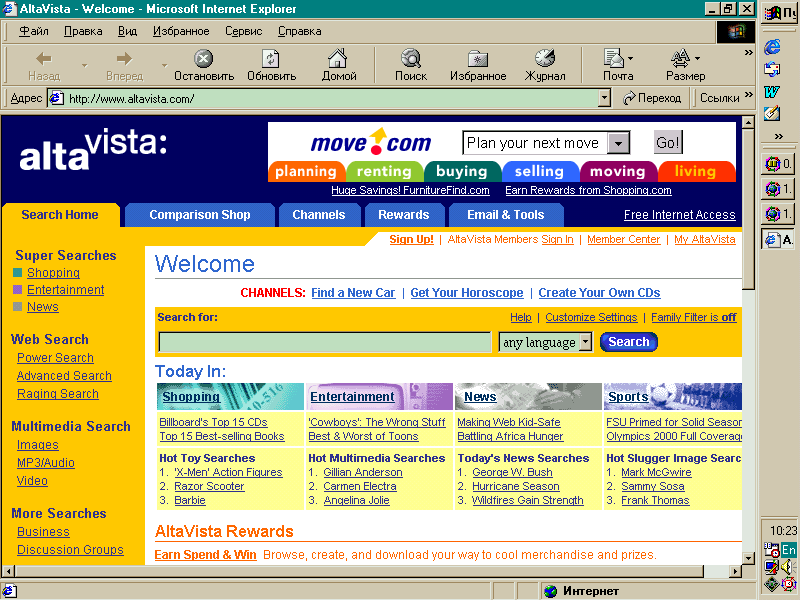Screen dimensions: 800x600
Task: Open Razor Scooter hot search link
Action: pos(209,486)
